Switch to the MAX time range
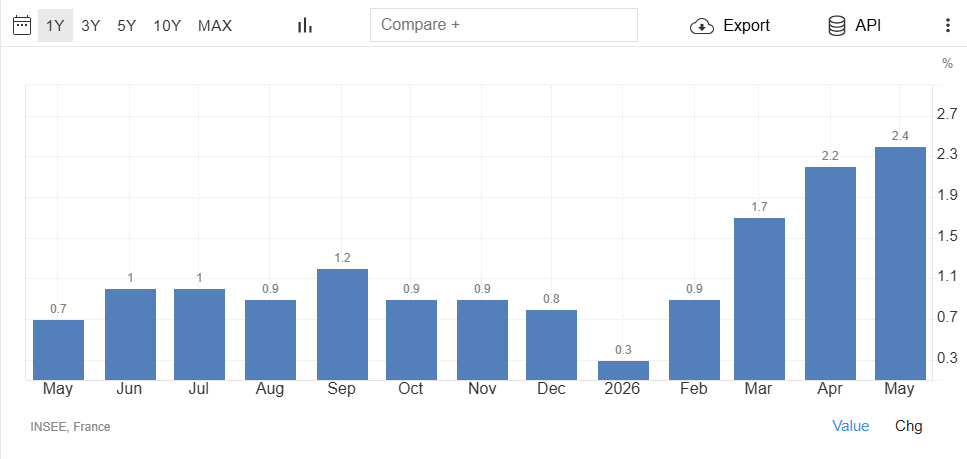Screen dimensions: 967x459 click(215, 25)
